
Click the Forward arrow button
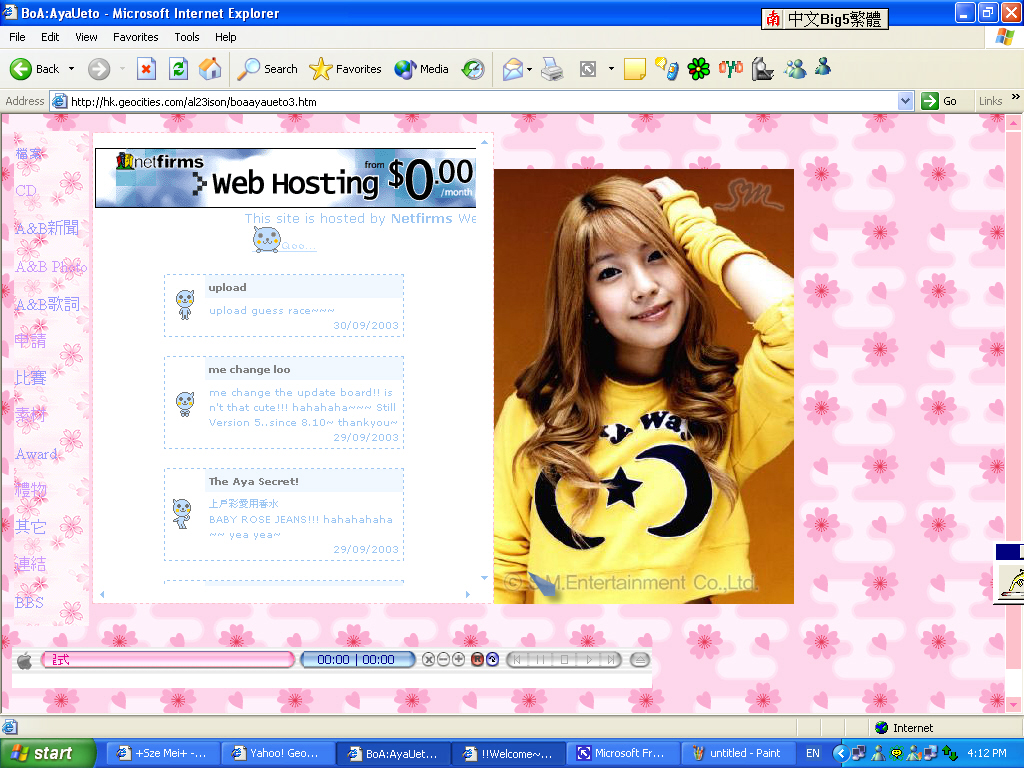tap(99, 69)
